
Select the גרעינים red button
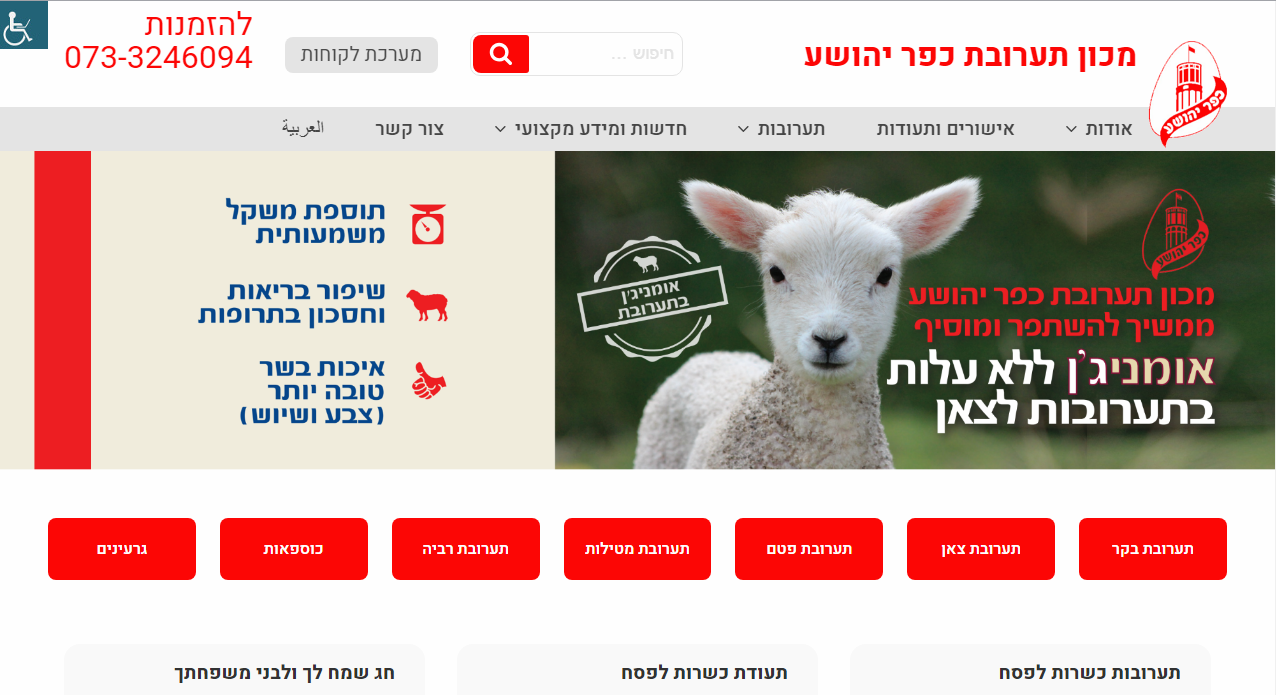122,549
